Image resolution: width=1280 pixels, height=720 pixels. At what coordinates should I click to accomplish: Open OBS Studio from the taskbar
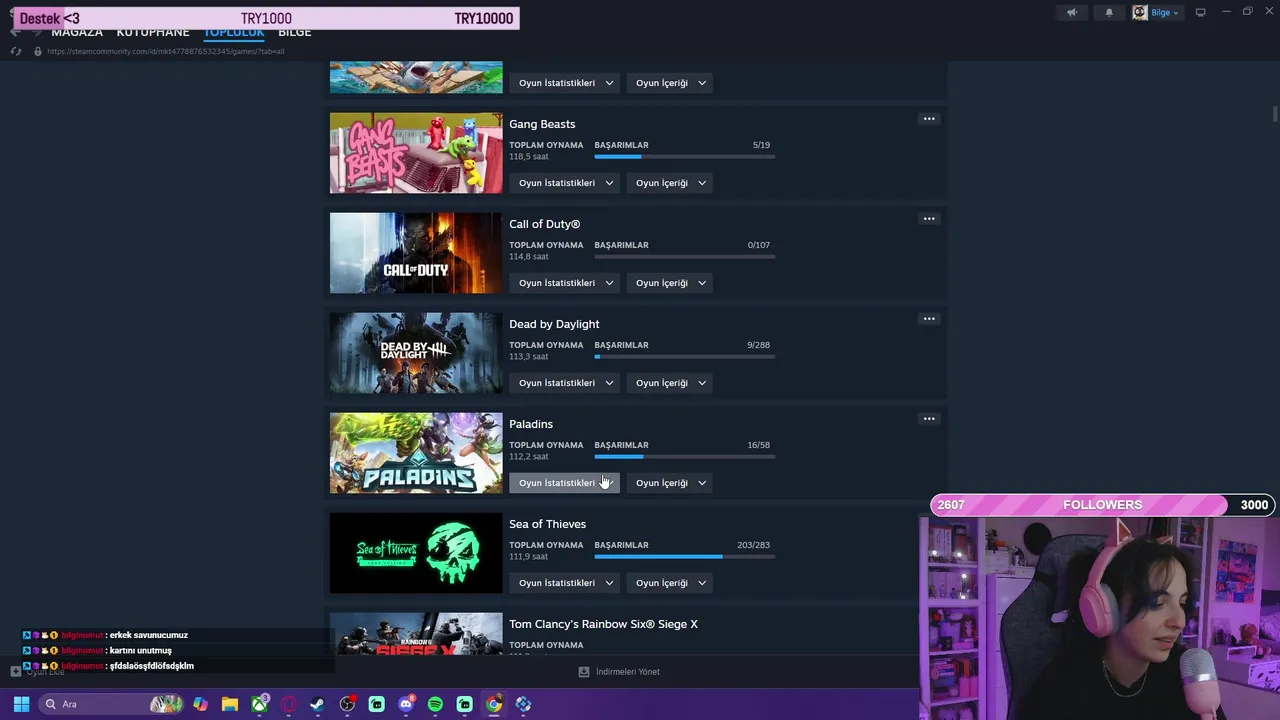click(347, 704)
